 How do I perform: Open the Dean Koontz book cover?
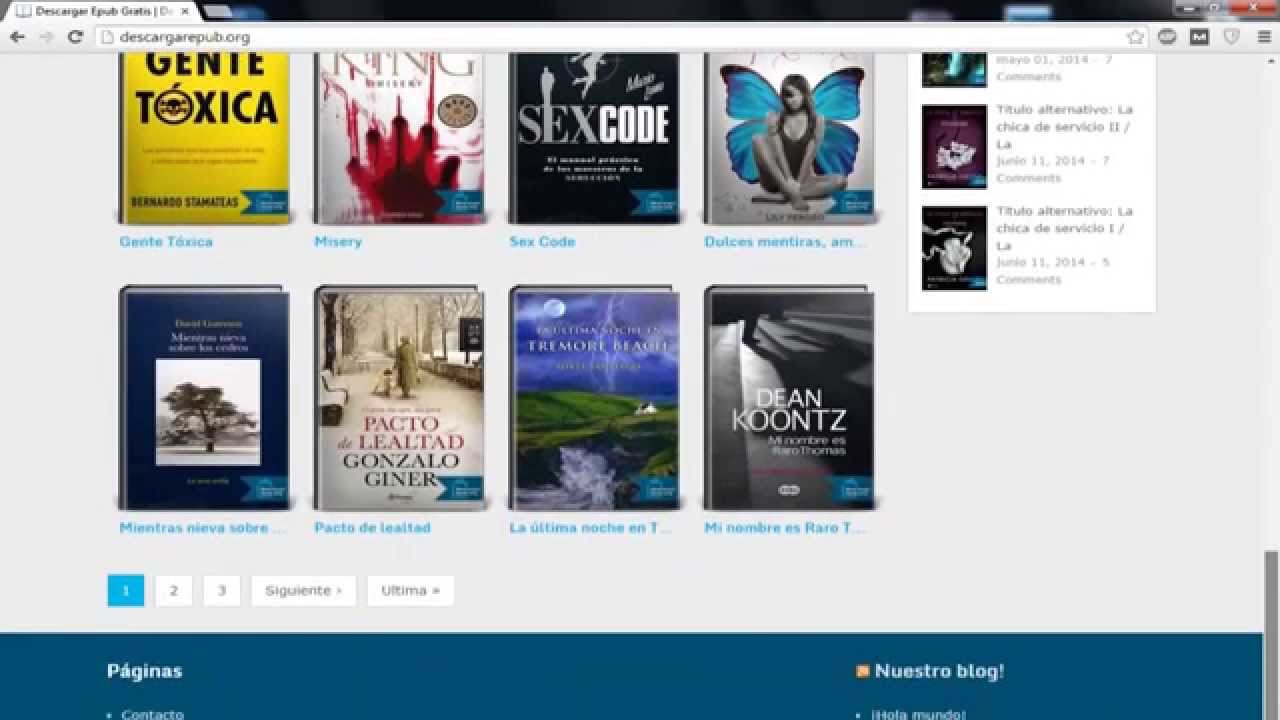click(789, 398)
